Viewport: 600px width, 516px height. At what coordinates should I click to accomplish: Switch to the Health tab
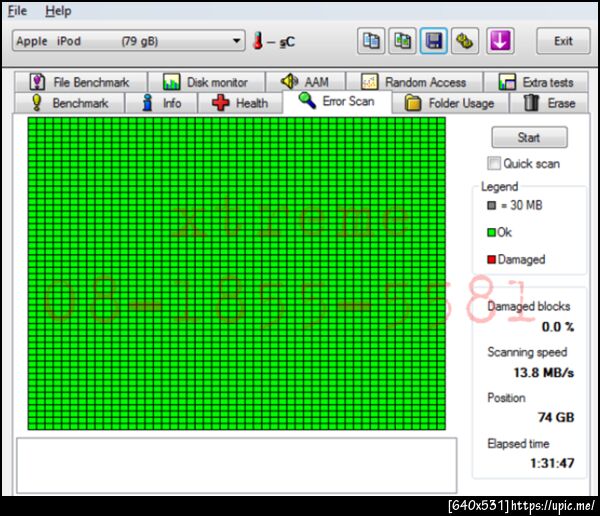tap(240, 103)
